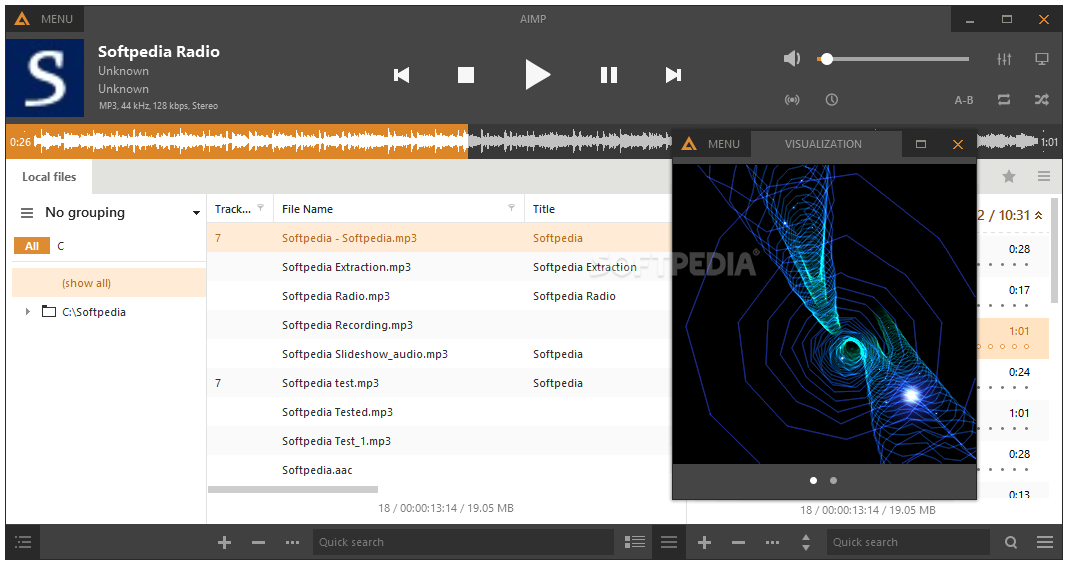This screenshot has height=565, width=1068.
Task: Select the C letter filter
Action: 61,246
